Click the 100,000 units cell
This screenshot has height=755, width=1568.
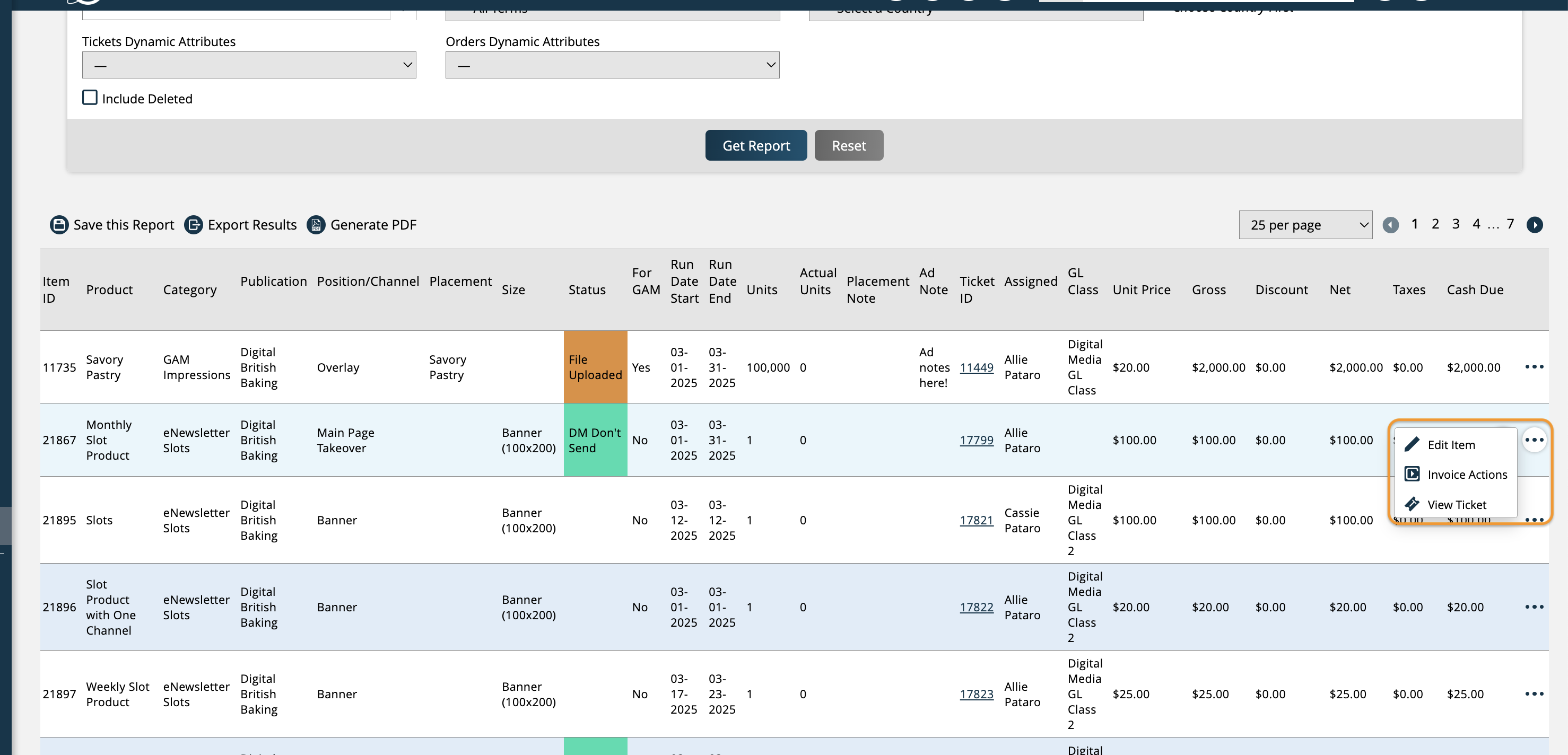click(768, 367)
